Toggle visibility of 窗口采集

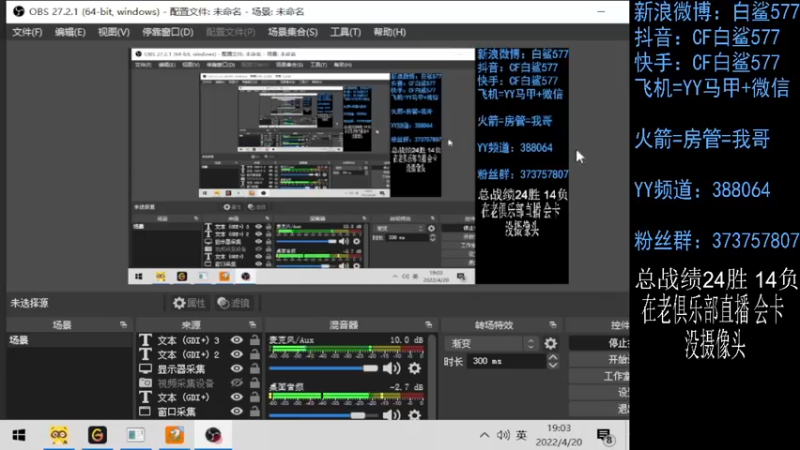point(236,411)
